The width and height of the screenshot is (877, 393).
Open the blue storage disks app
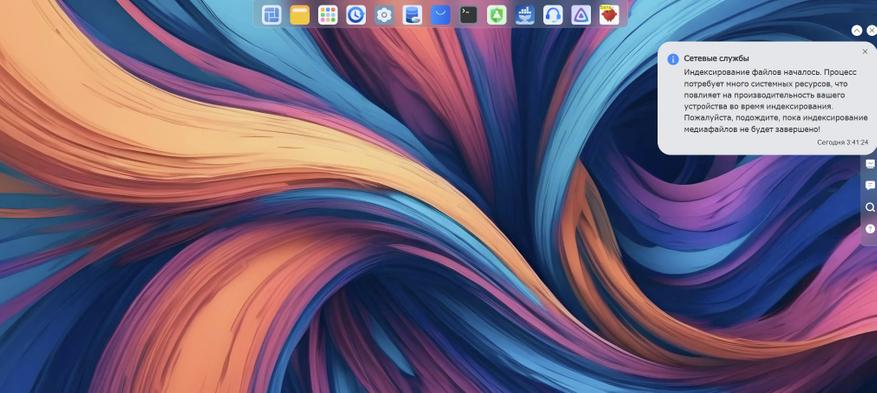[412, 15]
